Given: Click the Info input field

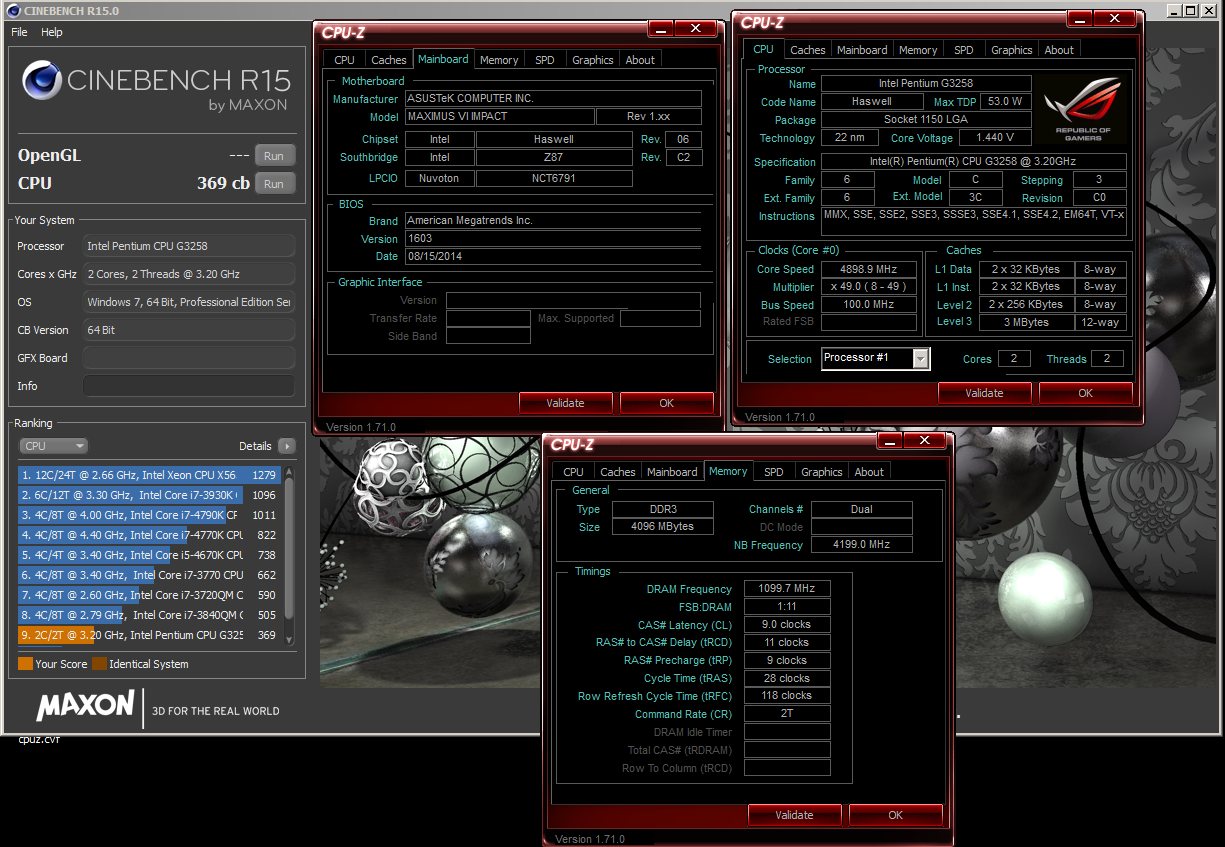Looking at the screenshot, I should [189, 386].
